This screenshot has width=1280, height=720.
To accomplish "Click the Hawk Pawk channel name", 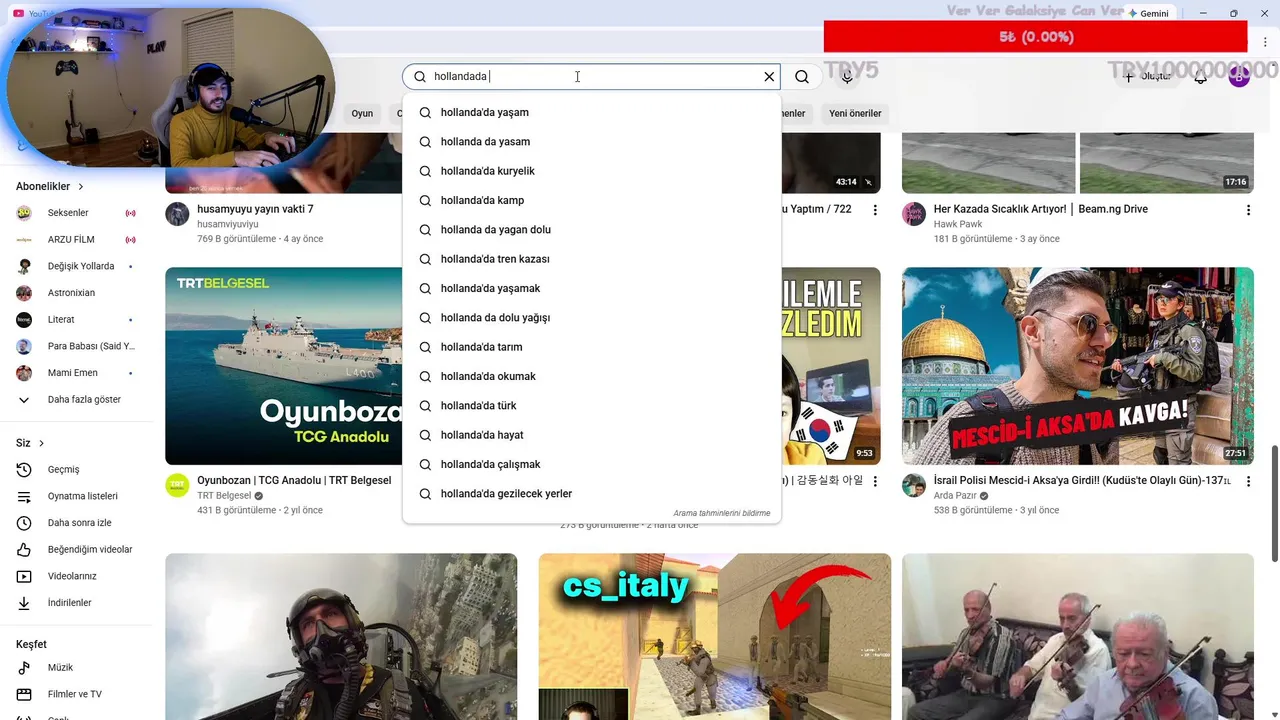I will tap(958, 224).
